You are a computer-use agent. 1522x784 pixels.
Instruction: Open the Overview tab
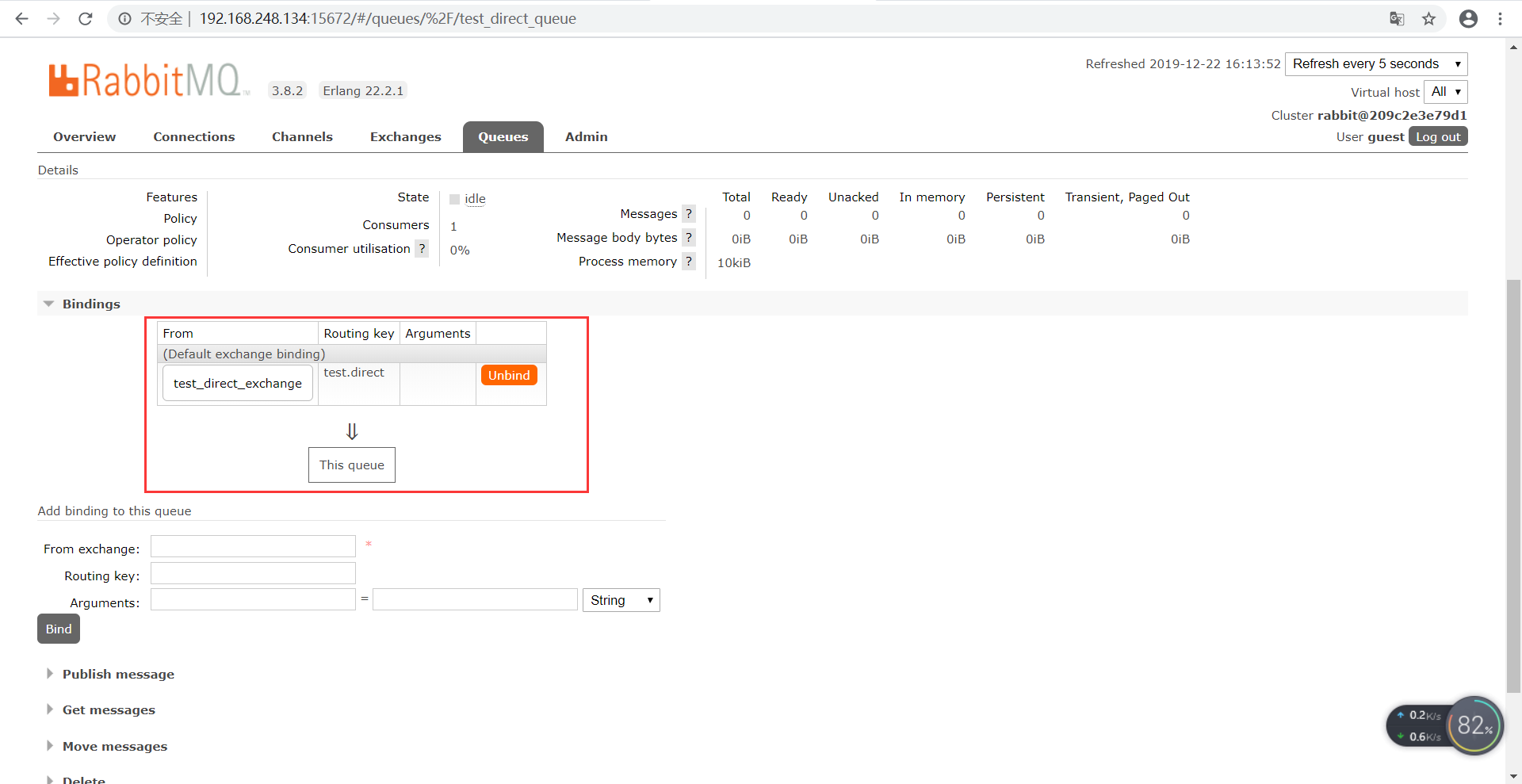click(x=84, y=136)
